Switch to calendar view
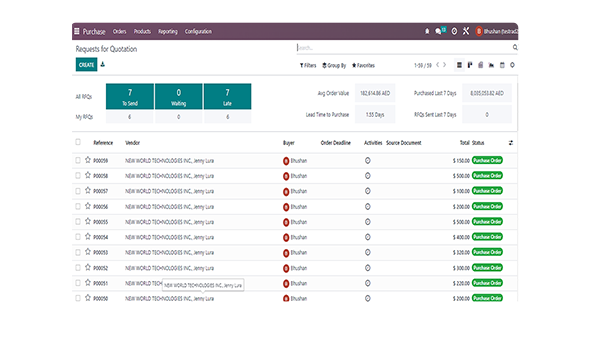This screenshot has width=590, height=360. click(x=502, y=65)
